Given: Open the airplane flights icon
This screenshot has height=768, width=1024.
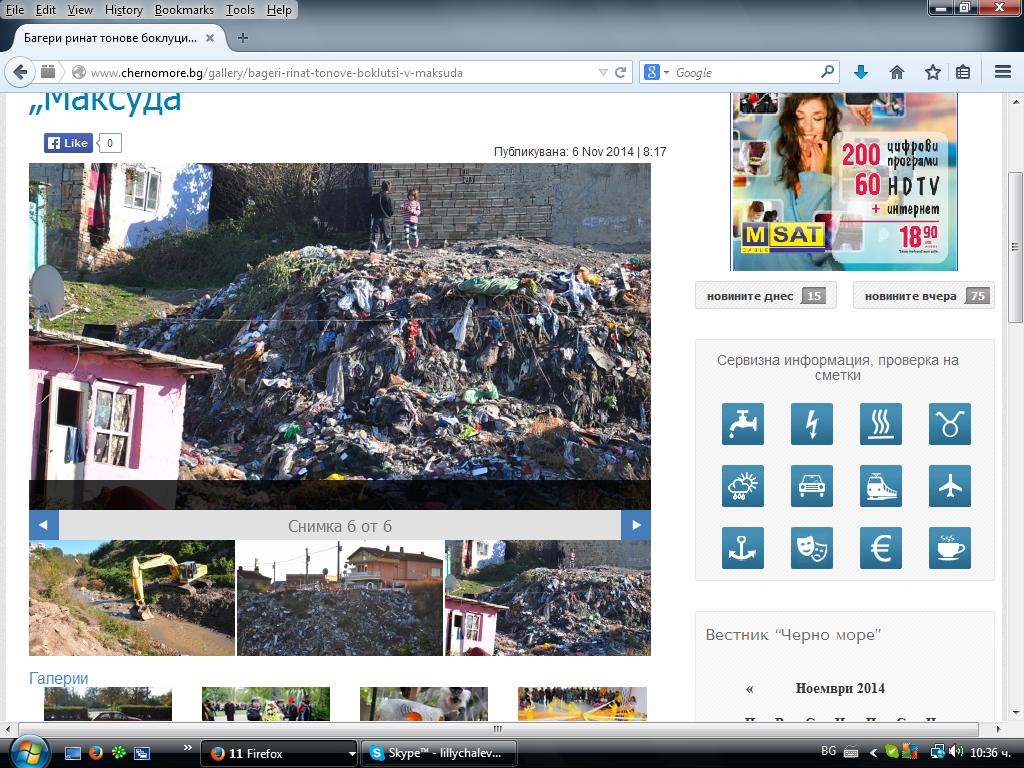Looking at the screenshot, I should 950,486.
